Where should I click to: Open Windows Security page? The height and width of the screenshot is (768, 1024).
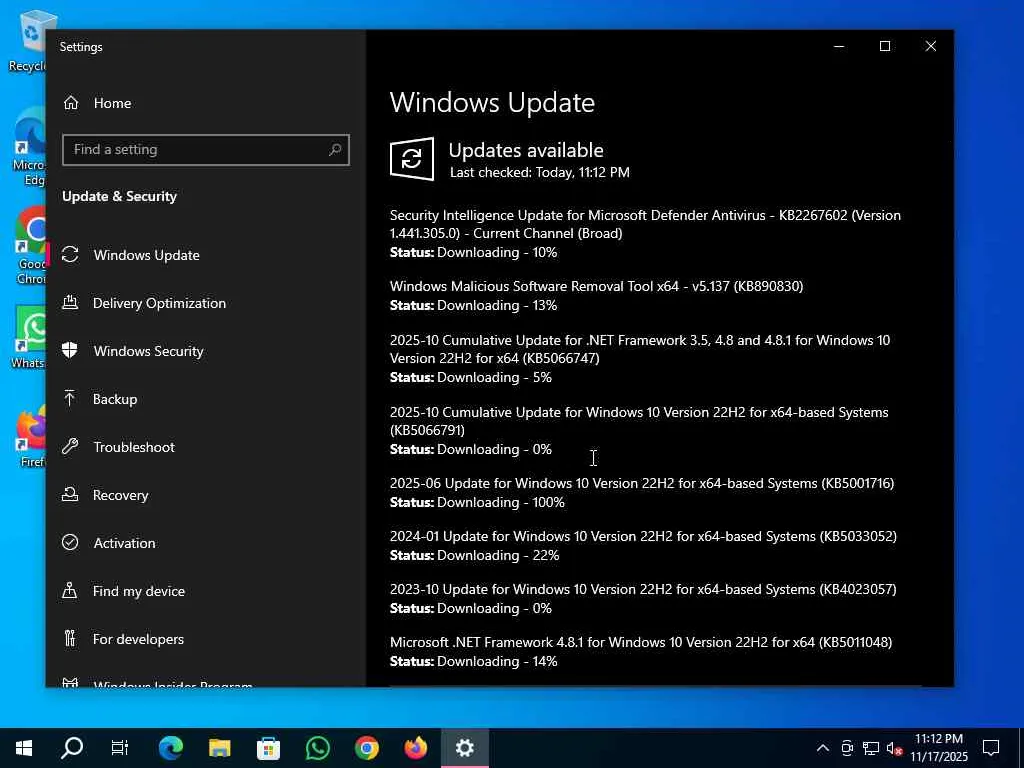[x=148, y=351]
